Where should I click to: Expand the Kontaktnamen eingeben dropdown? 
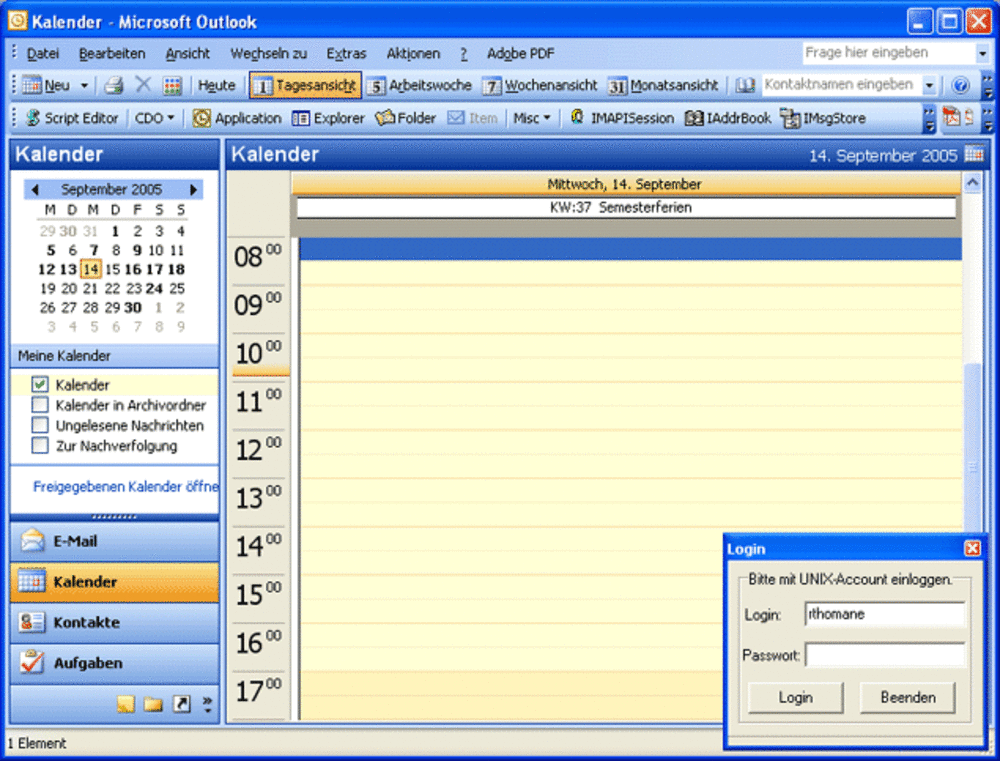click(x=929, y=85)
